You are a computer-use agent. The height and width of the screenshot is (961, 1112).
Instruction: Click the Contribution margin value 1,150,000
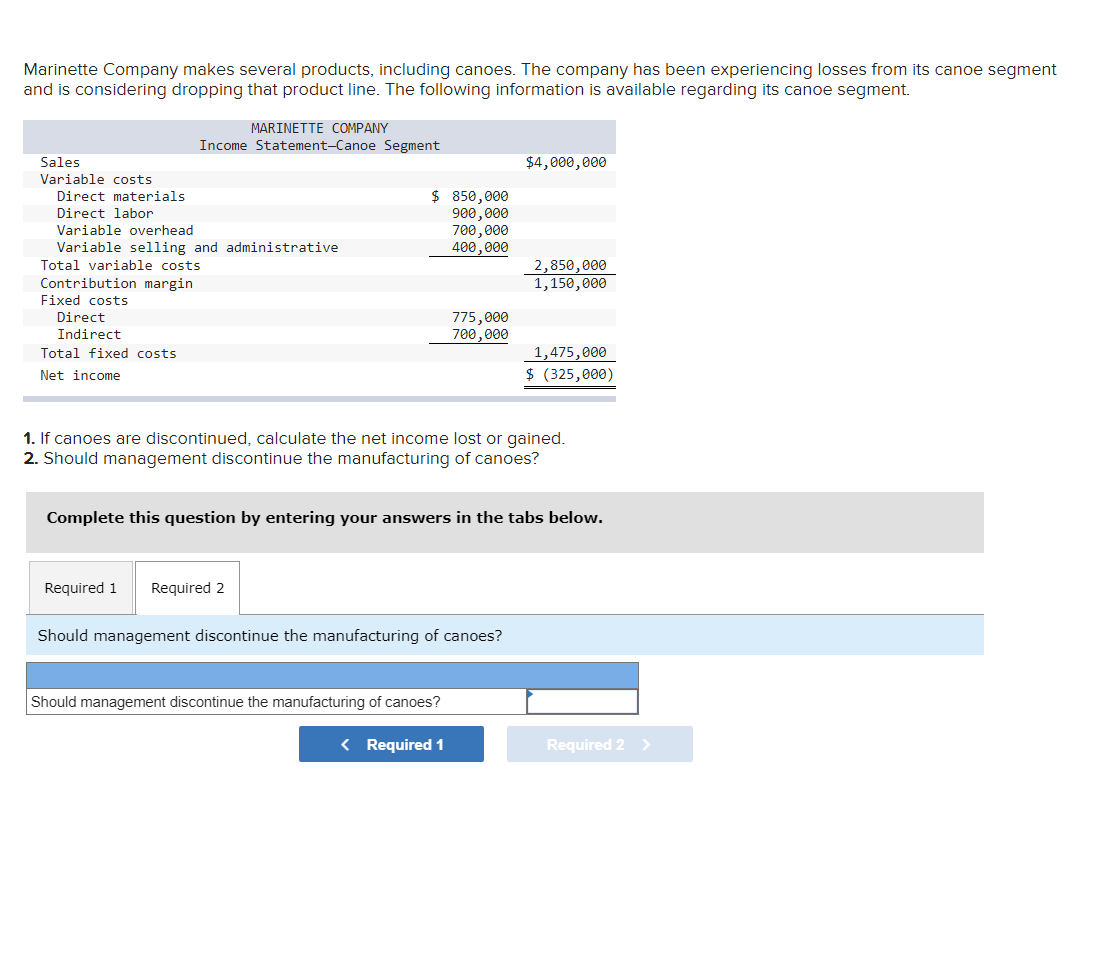[570, 283]
